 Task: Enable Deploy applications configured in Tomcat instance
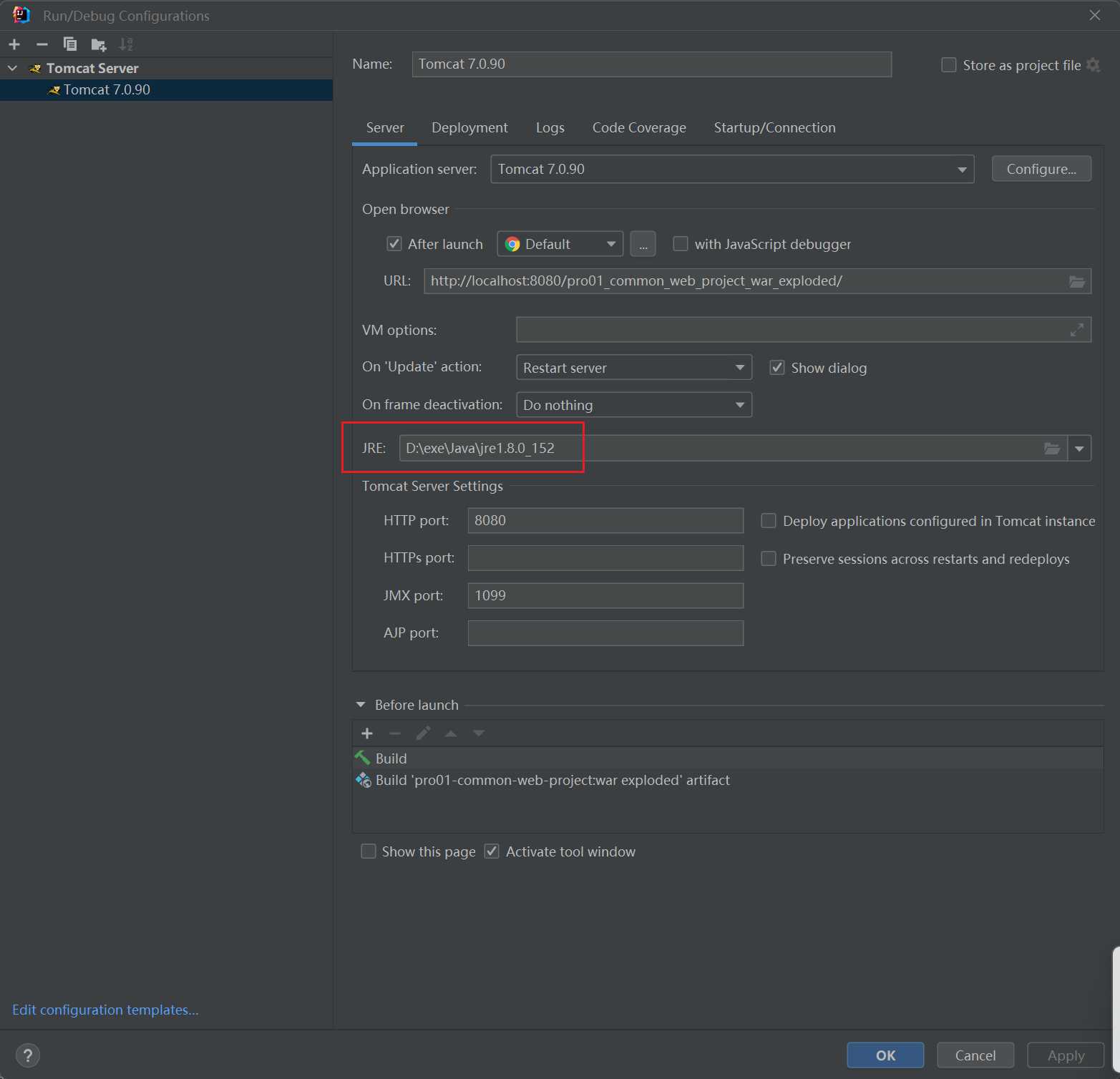pyautogui.click(x=769, y=521)
